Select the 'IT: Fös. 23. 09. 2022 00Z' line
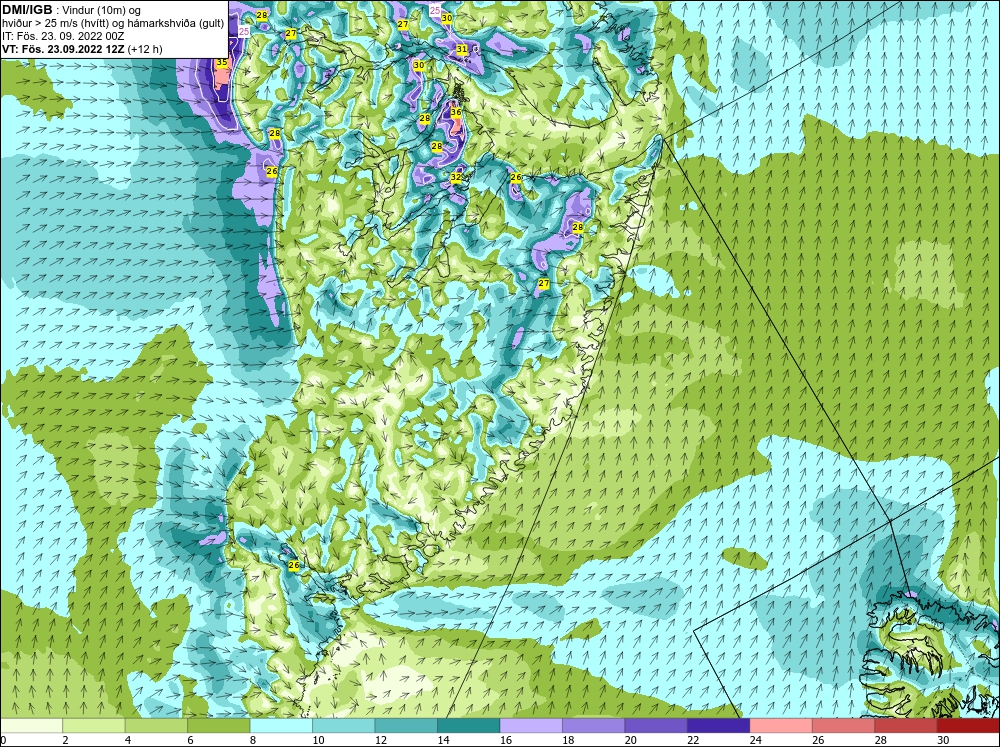1000x747 pixels. click(x=63, y=36)
